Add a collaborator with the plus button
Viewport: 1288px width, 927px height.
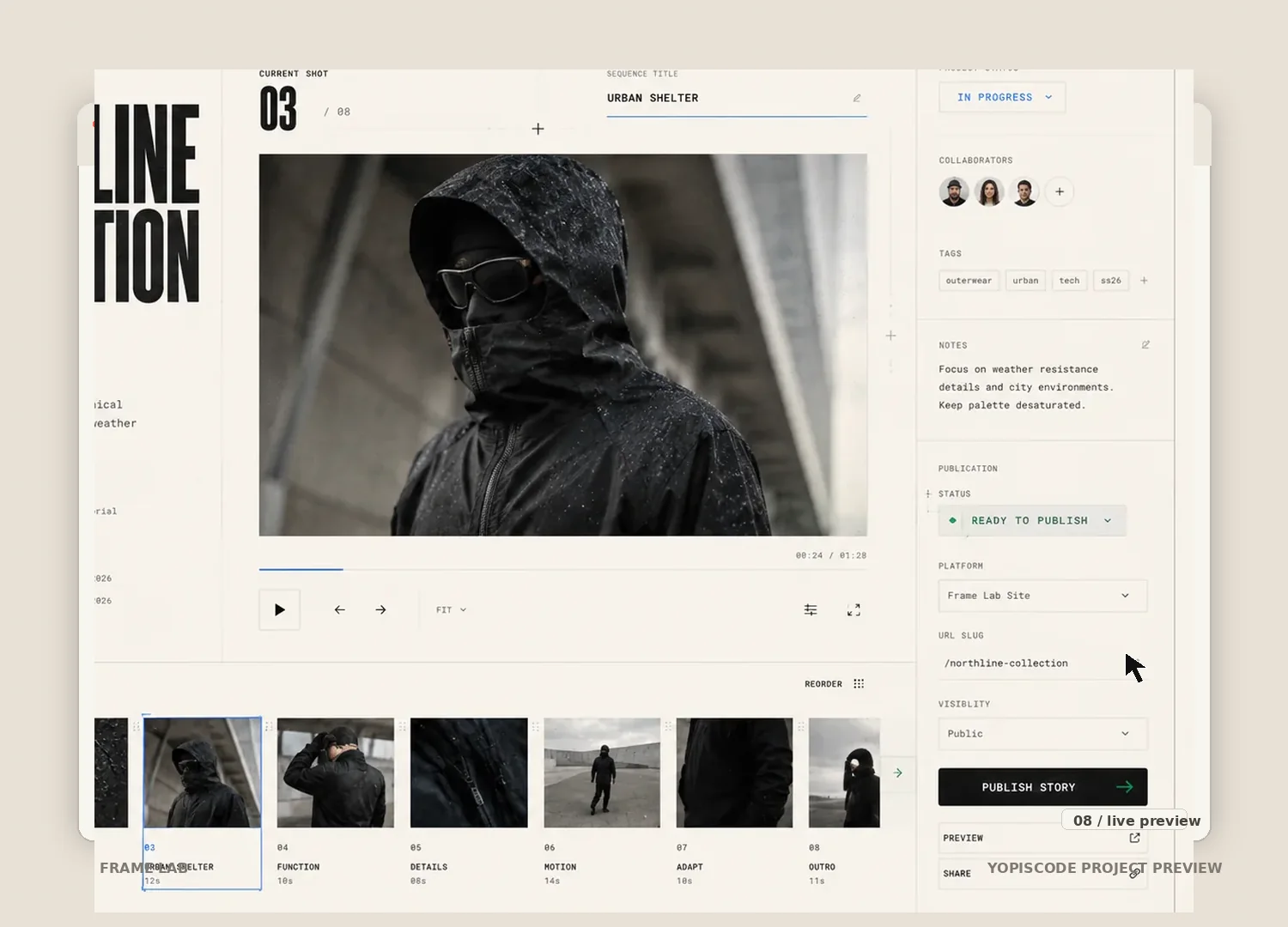point(1060,191)
